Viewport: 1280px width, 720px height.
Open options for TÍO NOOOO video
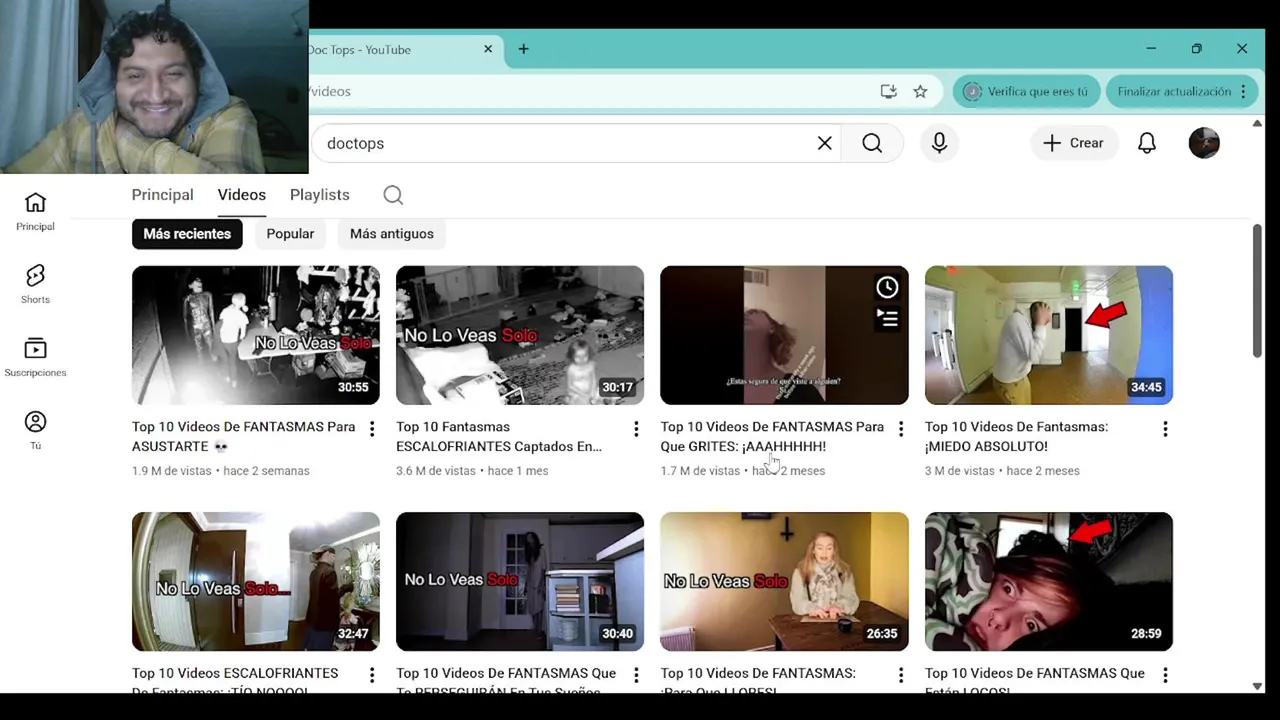point(372,676)
